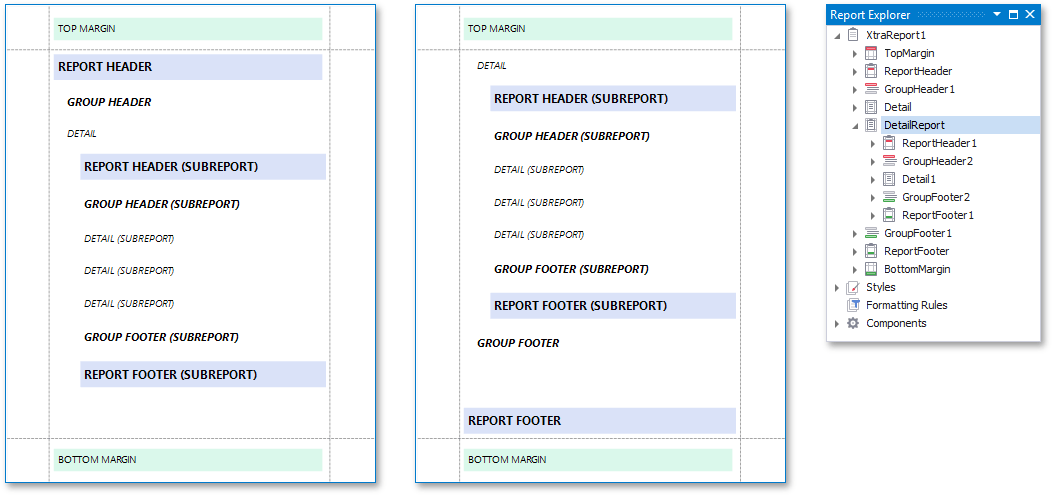This screenshot has height=495, width=1052.
Task: Click BOTTOM MARGIN label on left page
Action: click(97, 459)
